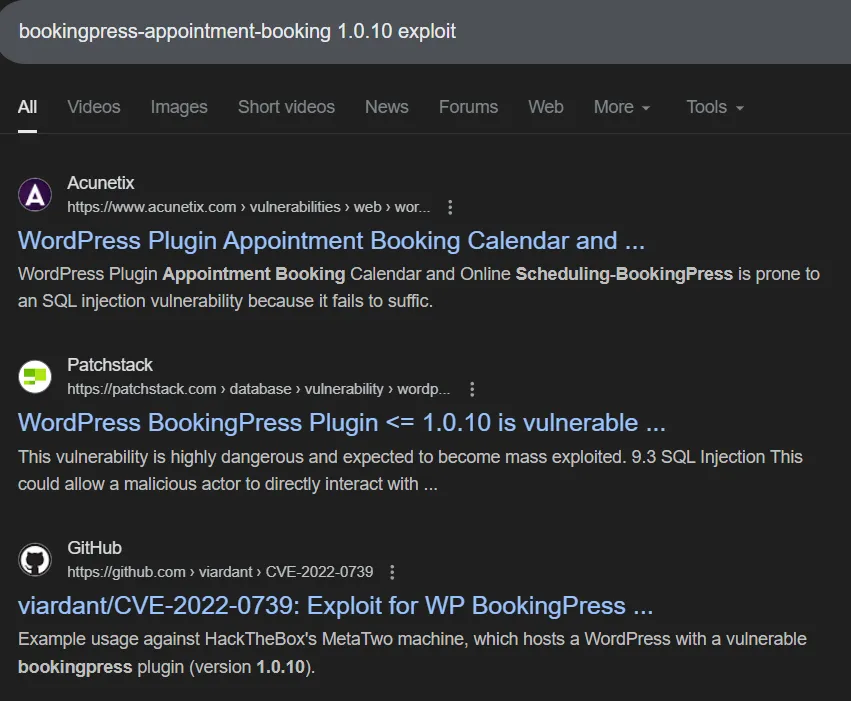Open WordPress Plugin Appointment Booking Calendar result

tap(331, 241)
